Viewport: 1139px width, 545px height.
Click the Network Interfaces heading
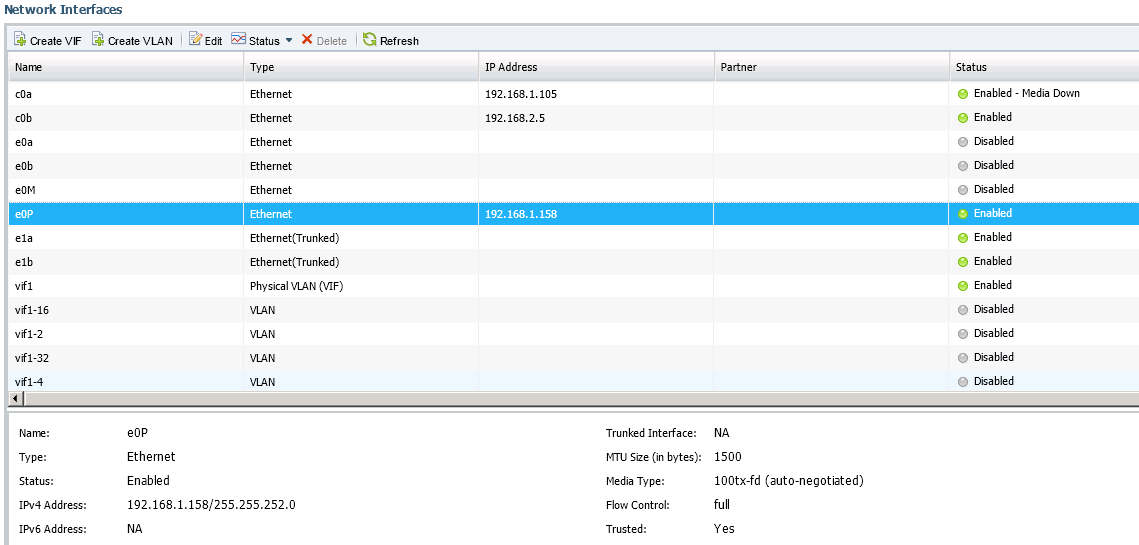63,9
